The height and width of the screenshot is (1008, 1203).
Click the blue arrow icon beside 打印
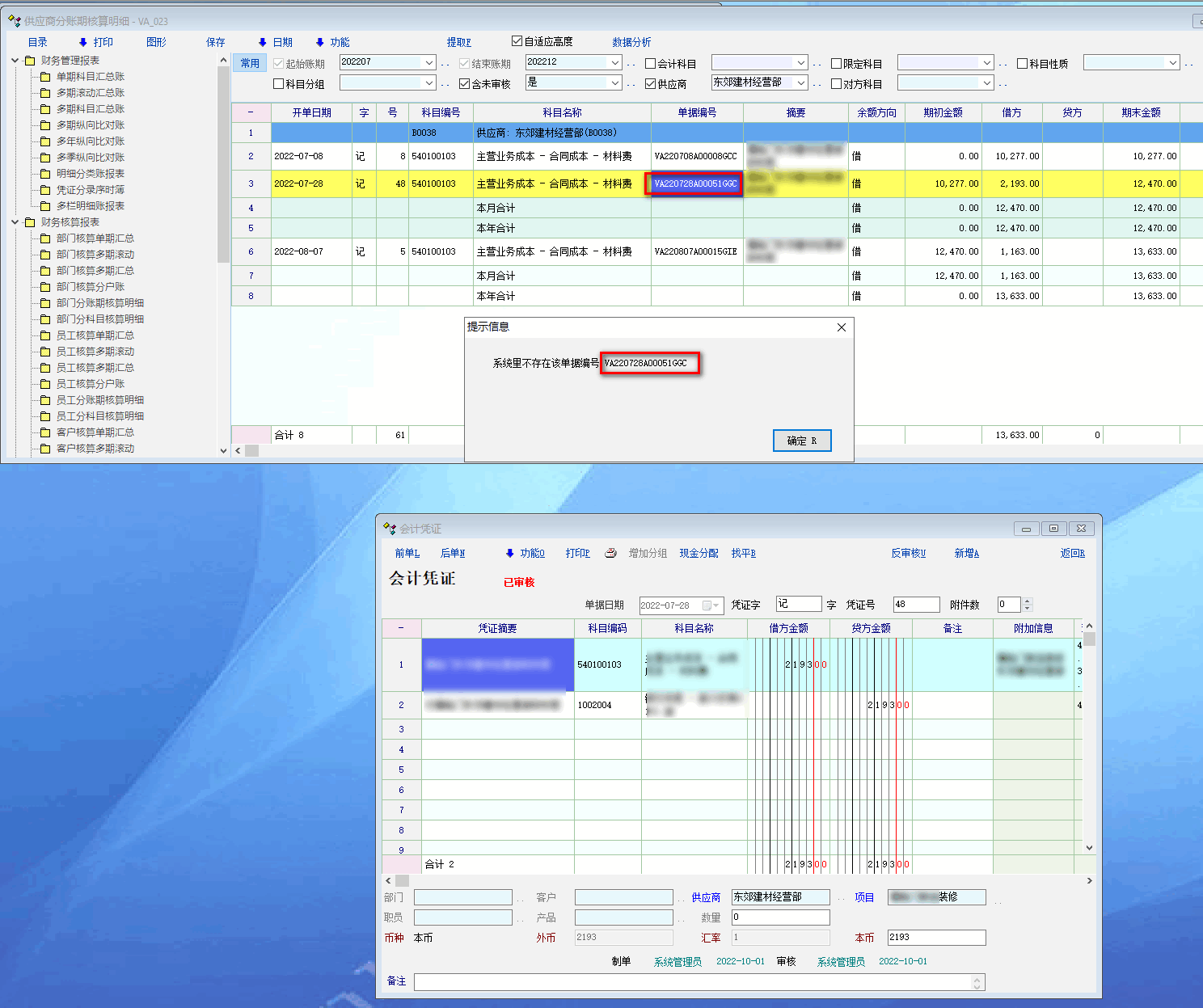(x=83, y=42)
